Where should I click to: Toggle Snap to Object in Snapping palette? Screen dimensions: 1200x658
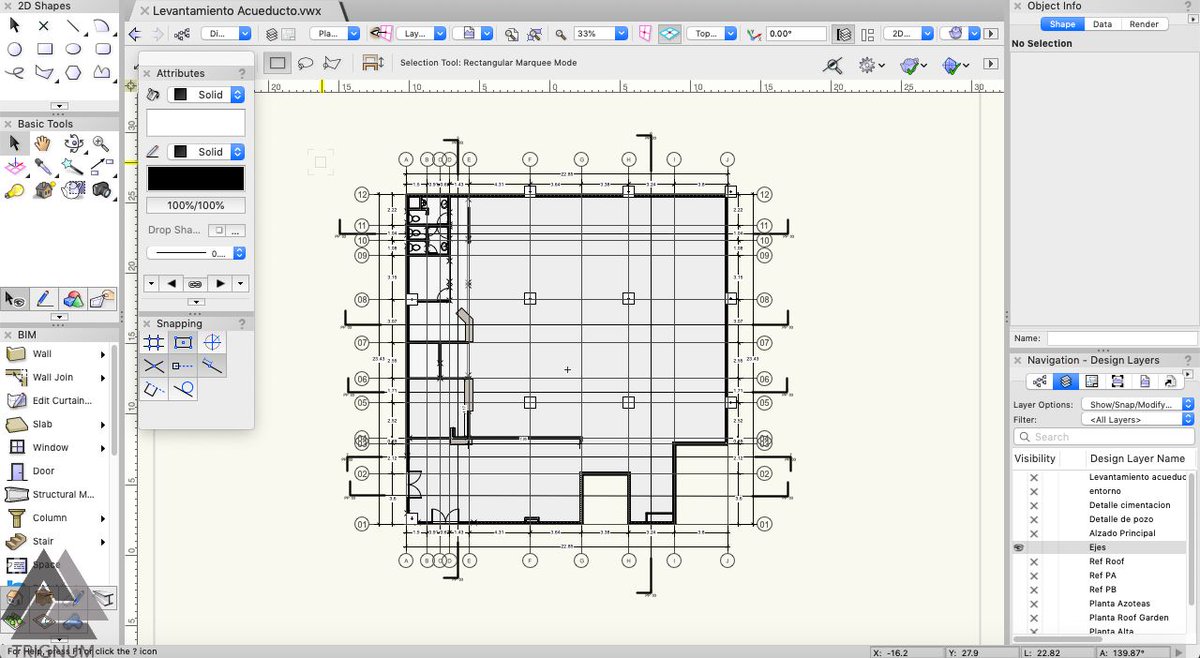point(182,343)
